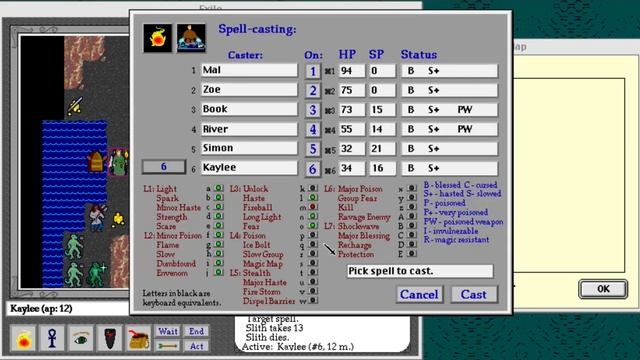Click the Wait button

coord(168,331)
